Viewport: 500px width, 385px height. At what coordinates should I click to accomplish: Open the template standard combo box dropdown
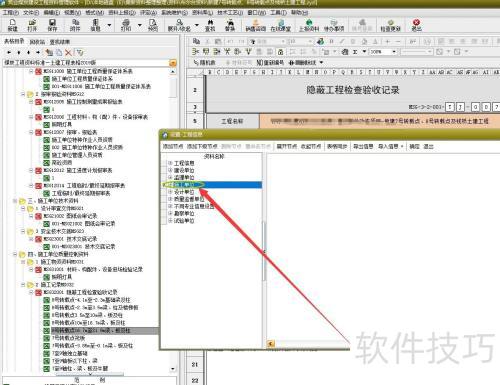coord(173,63)
